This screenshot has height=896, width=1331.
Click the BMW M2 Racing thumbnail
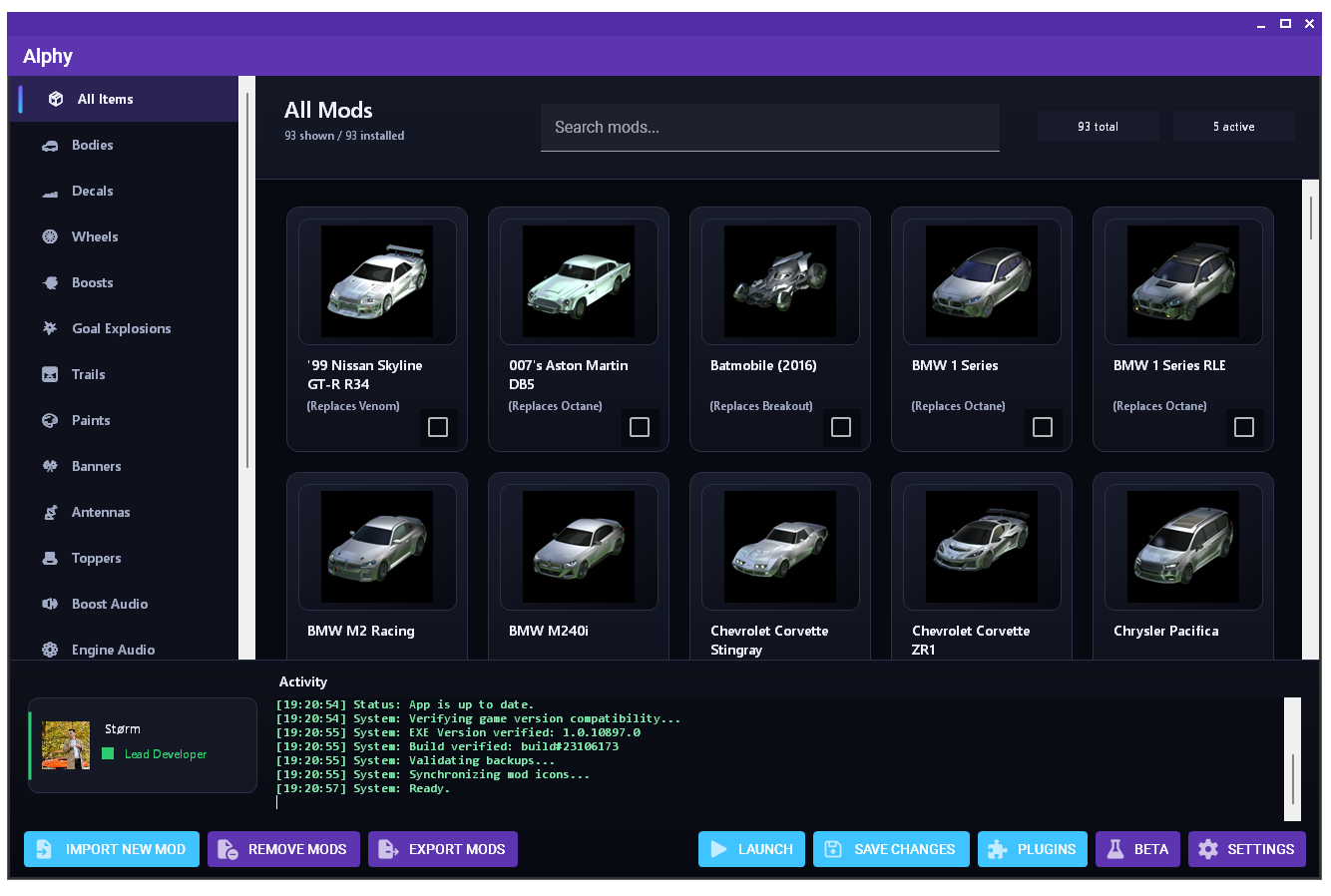[x=377, y=547]
